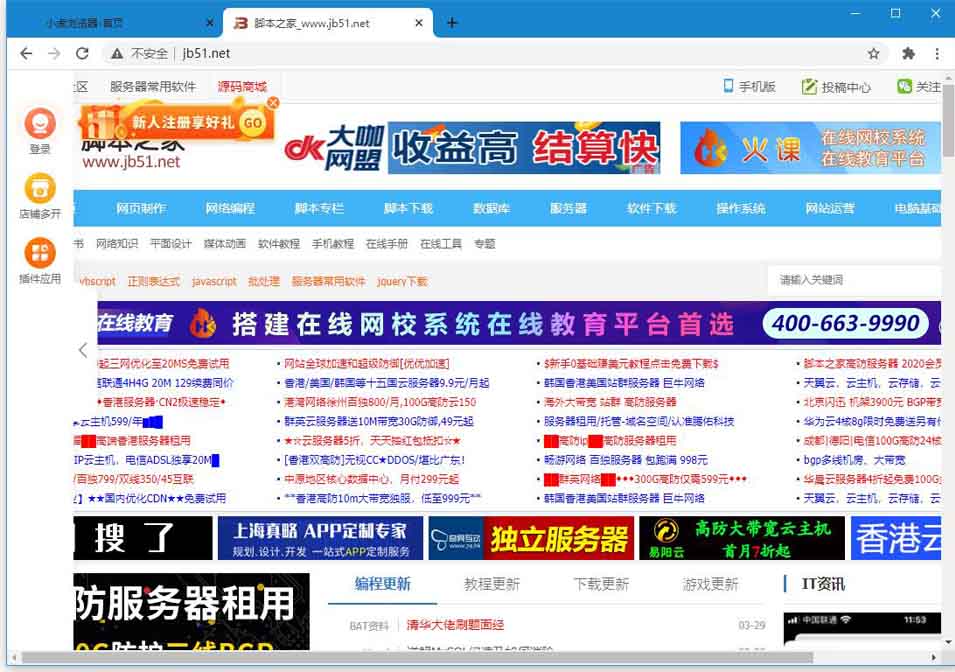Click the GO button on promo banner
955x672 pixels.
point(253,123)
